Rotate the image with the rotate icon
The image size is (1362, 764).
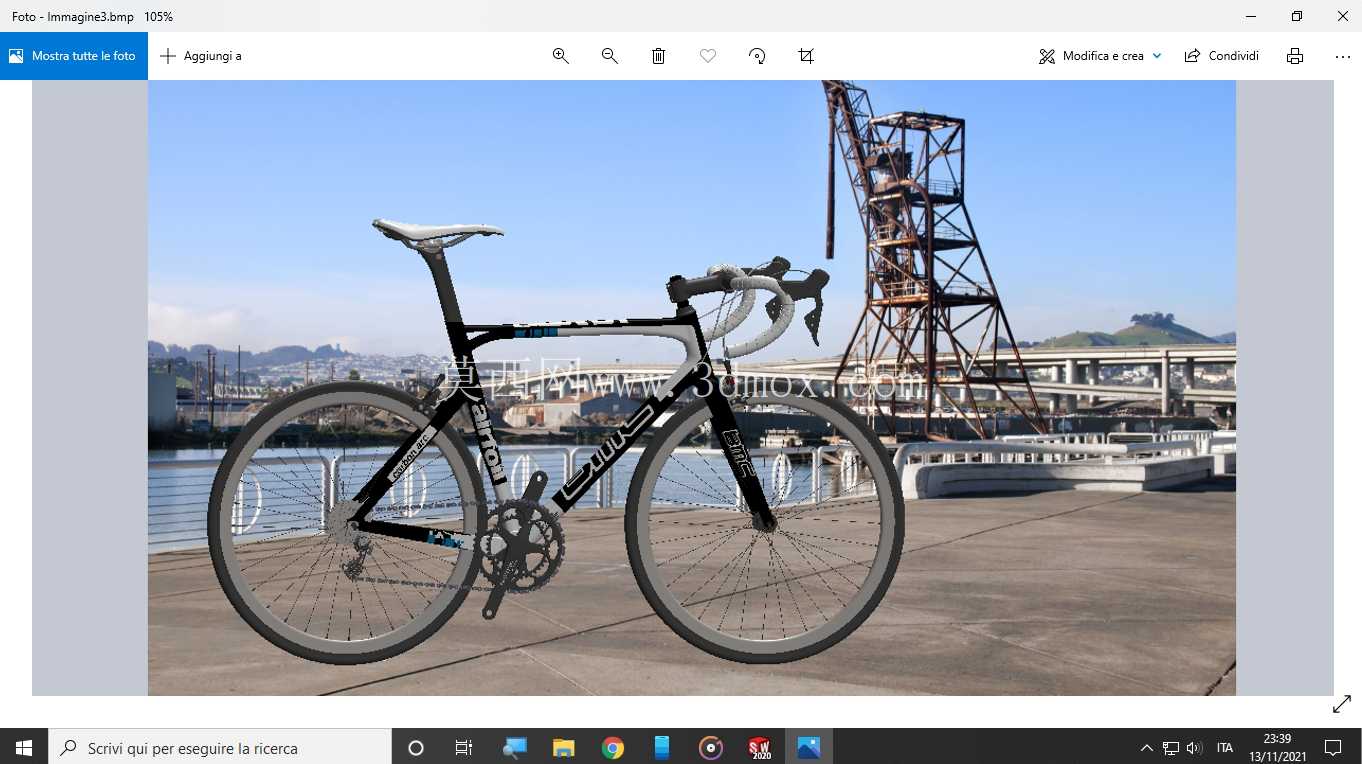757,56
